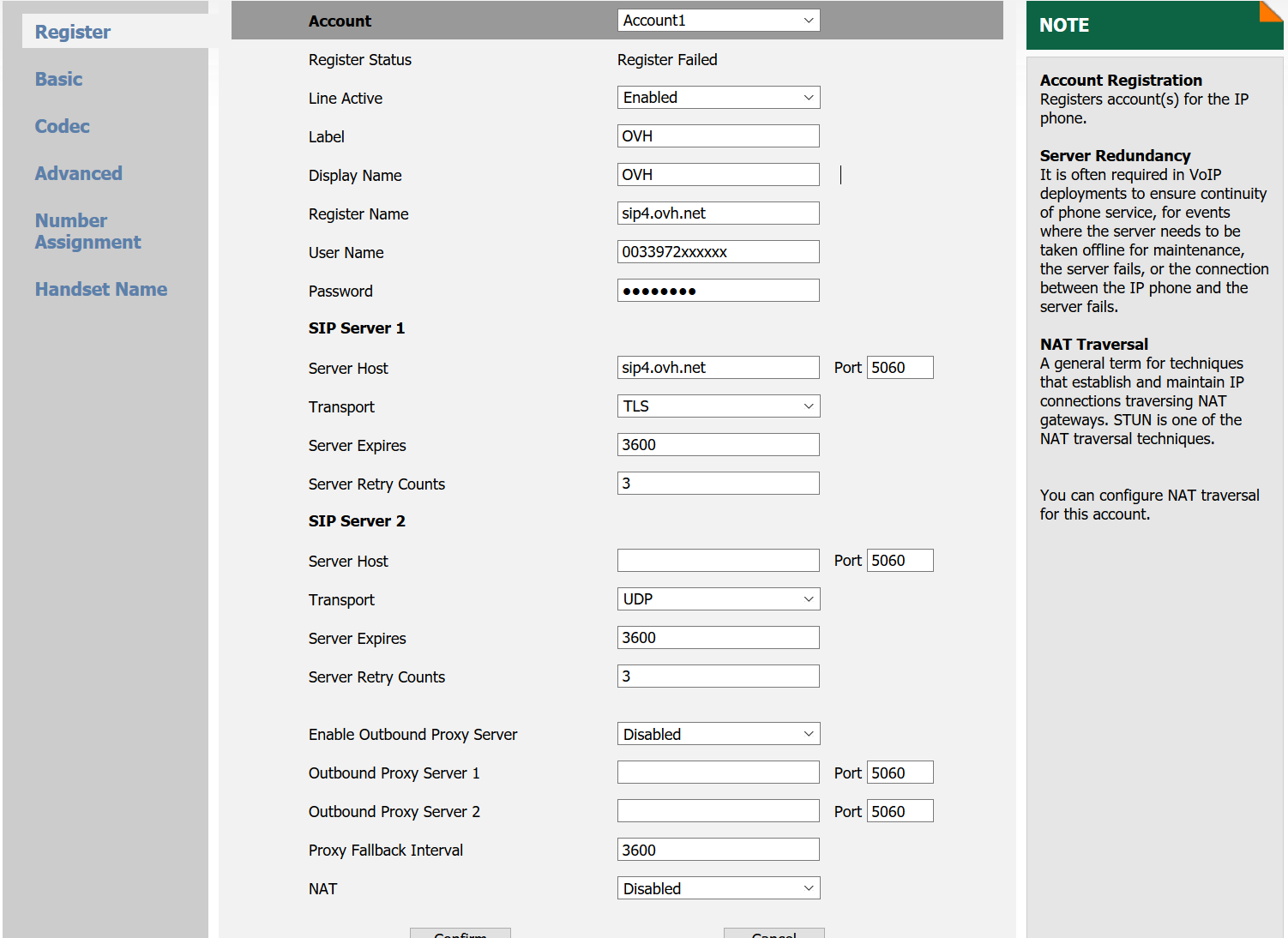Screen dimensions: 1288x938
Task: Expand Enable Outbound Proxy Server dropdown
Action: pos(718,735)
